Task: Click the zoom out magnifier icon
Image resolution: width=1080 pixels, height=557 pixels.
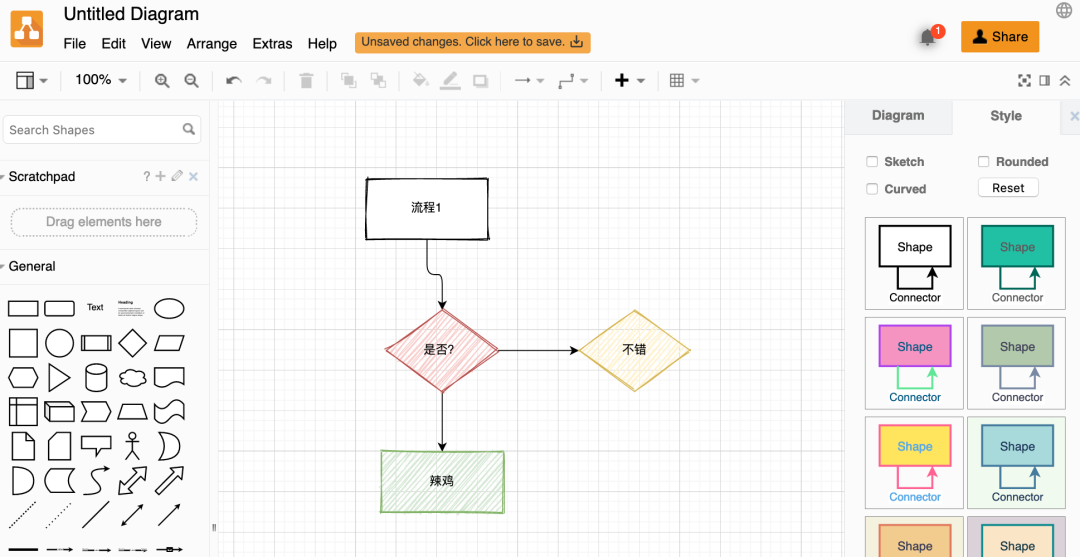Action: point(191,81)
